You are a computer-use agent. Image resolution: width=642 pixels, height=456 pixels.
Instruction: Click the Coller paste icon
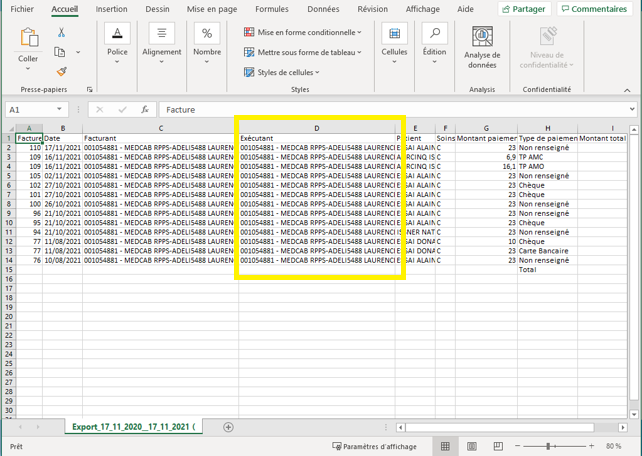(x=29, y=37)
